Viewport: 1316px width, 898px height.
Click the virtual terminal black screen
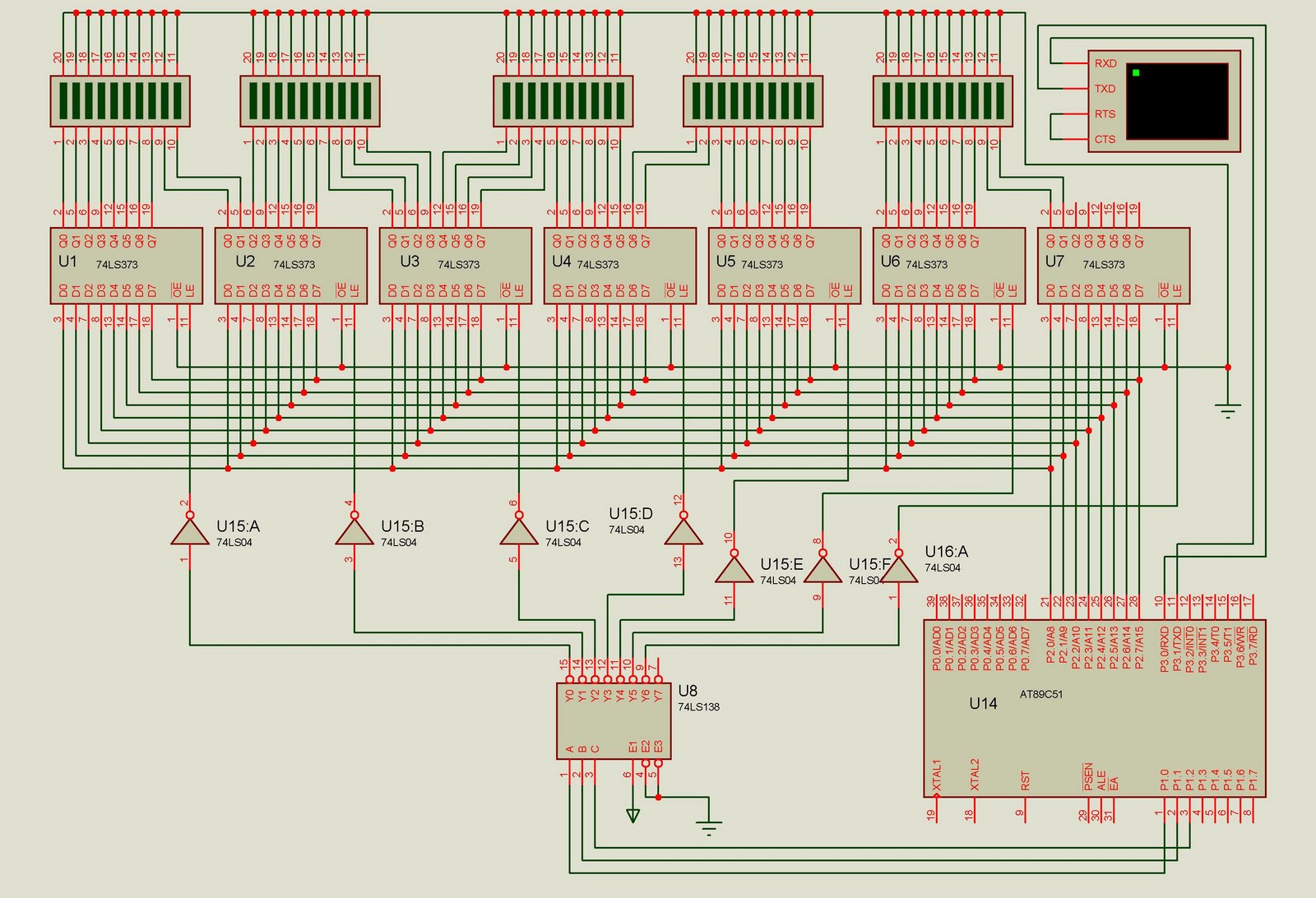1177,100
